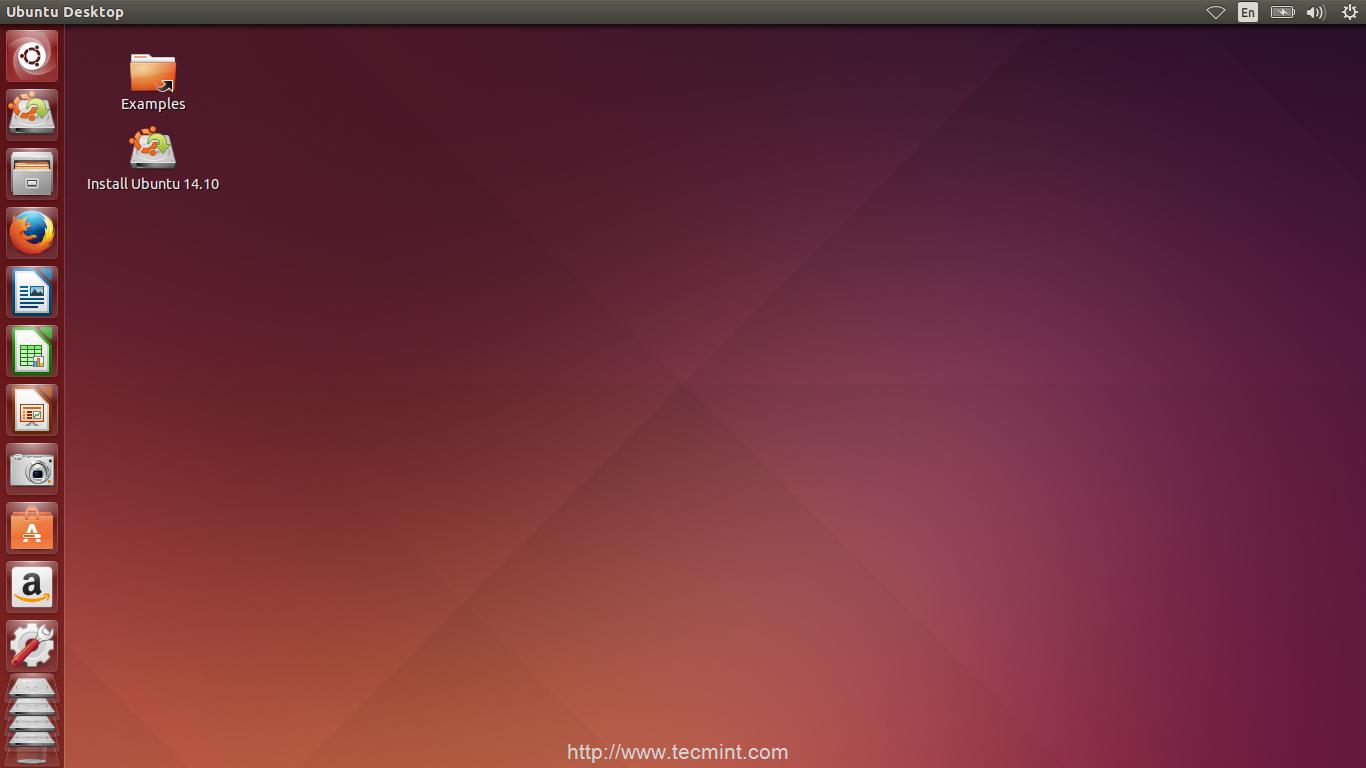The width and height of the screenshot is (1366, 768).
Task: Open the sound volume menu
Action: click(x=1316, y=12)
